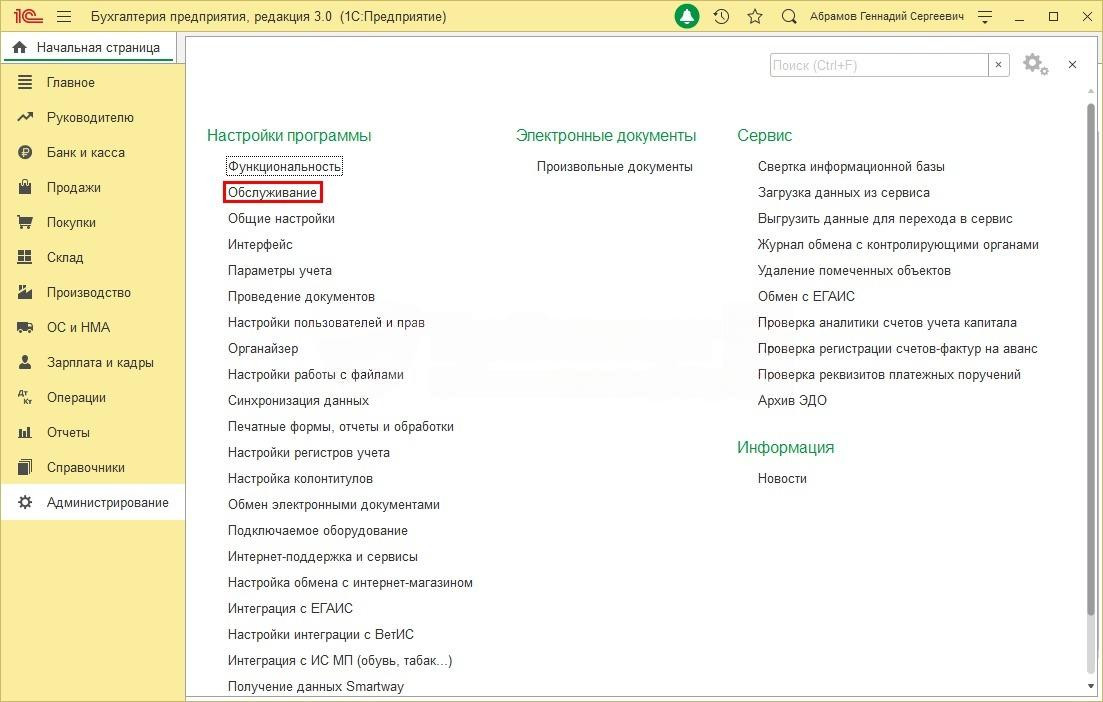Open Подключаемое оборудование

318,531
